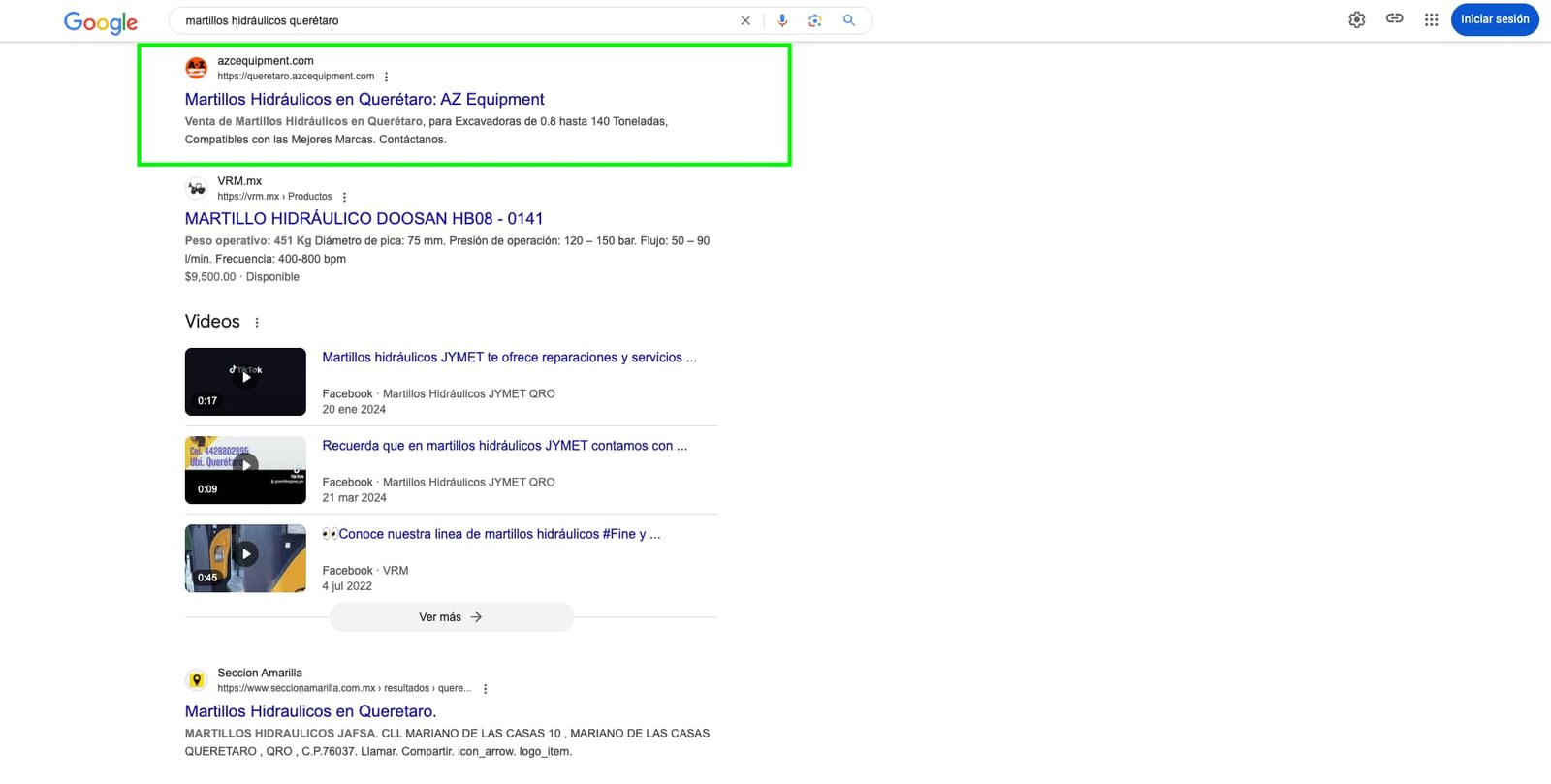Start voice search with the microphone icon

782,20
